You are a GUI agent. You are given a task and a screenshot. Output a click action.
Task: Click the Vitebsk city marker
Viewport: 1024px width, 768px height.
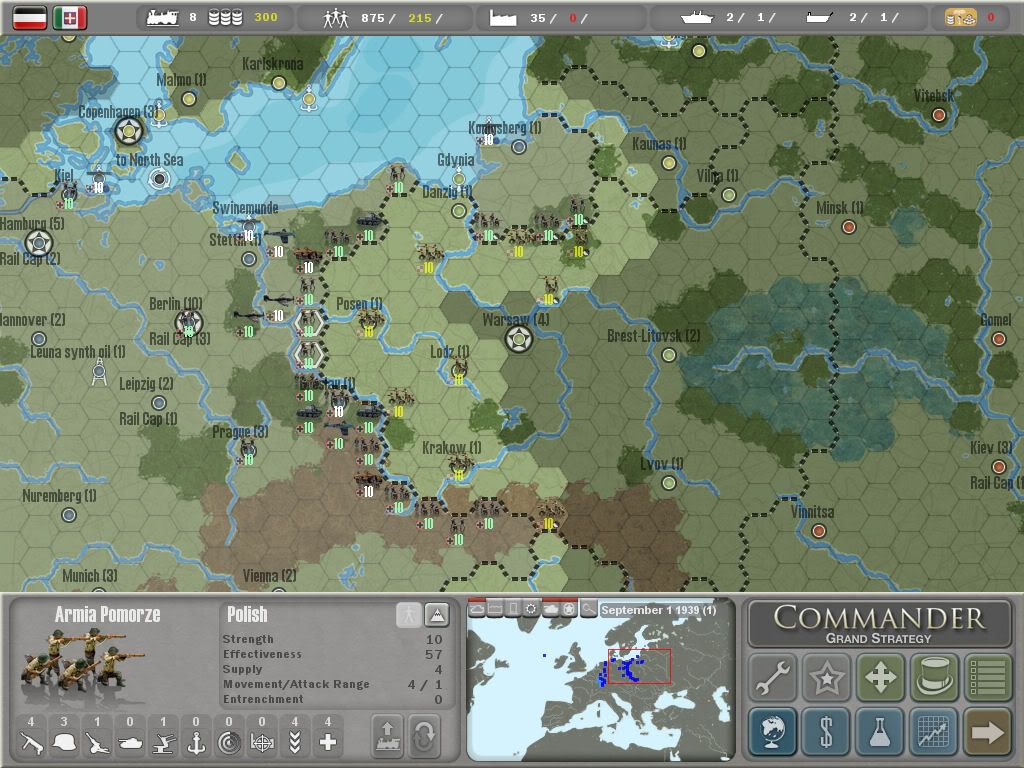[938, 115]
